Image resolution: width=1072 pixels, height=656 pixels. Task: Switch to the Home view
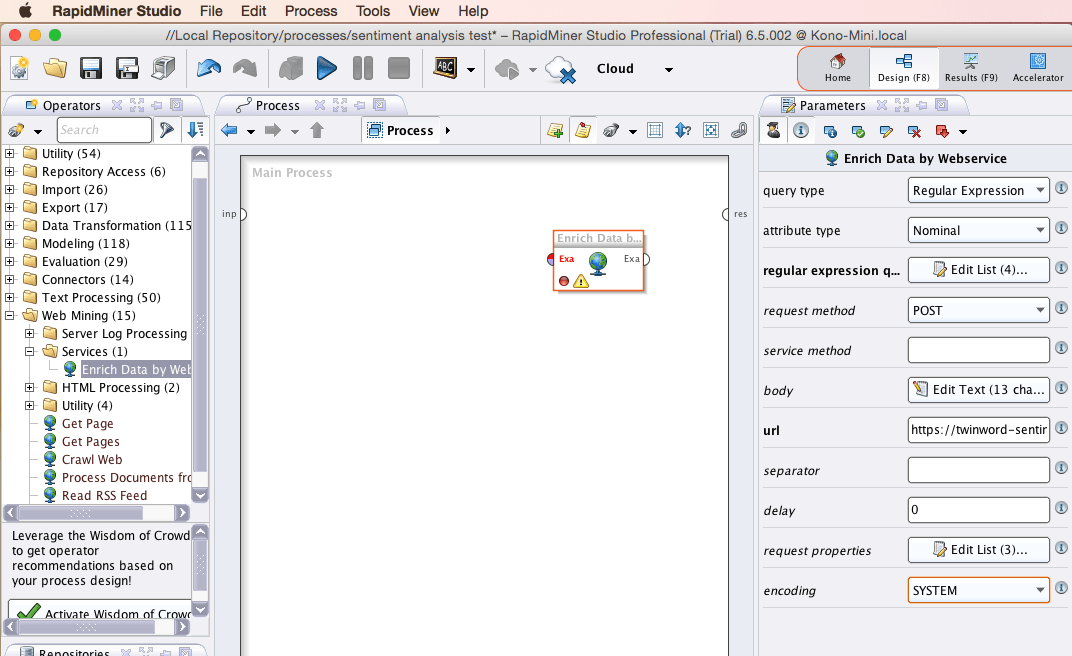(x=838, y=68)
